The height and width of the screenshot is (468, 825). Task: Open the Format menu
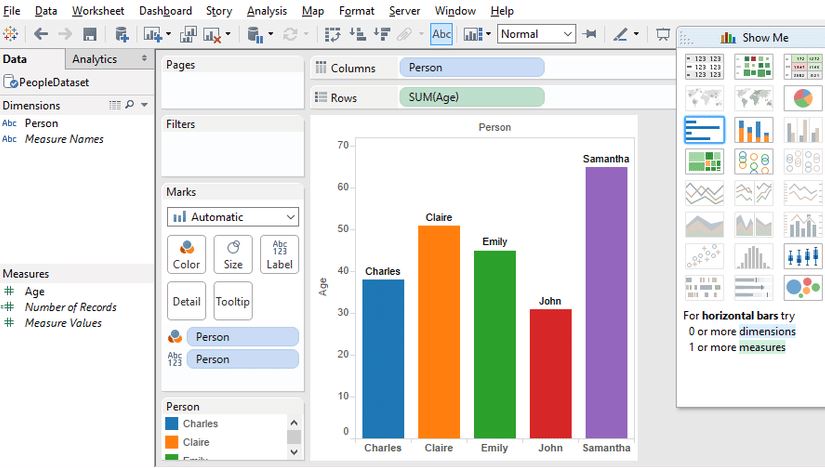pos(356,11)
